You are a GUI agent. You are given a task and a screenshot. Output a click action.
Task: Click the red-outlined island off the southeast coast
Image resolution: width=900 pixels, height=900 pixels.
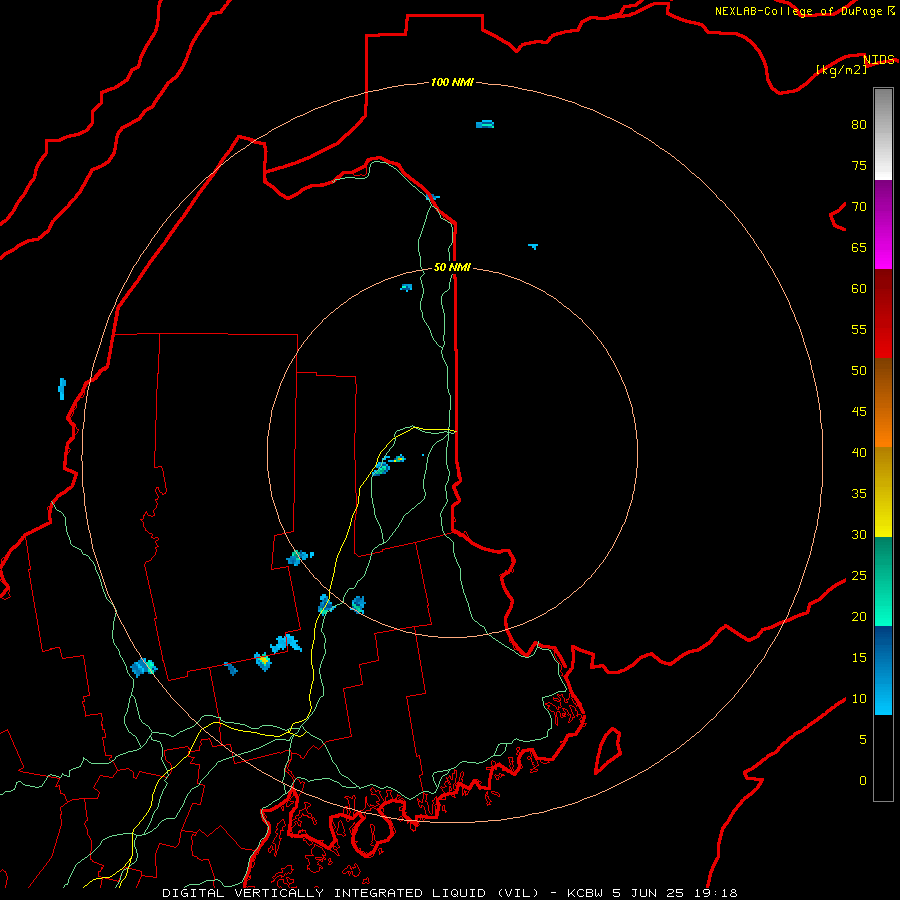(x=608, y=751)
